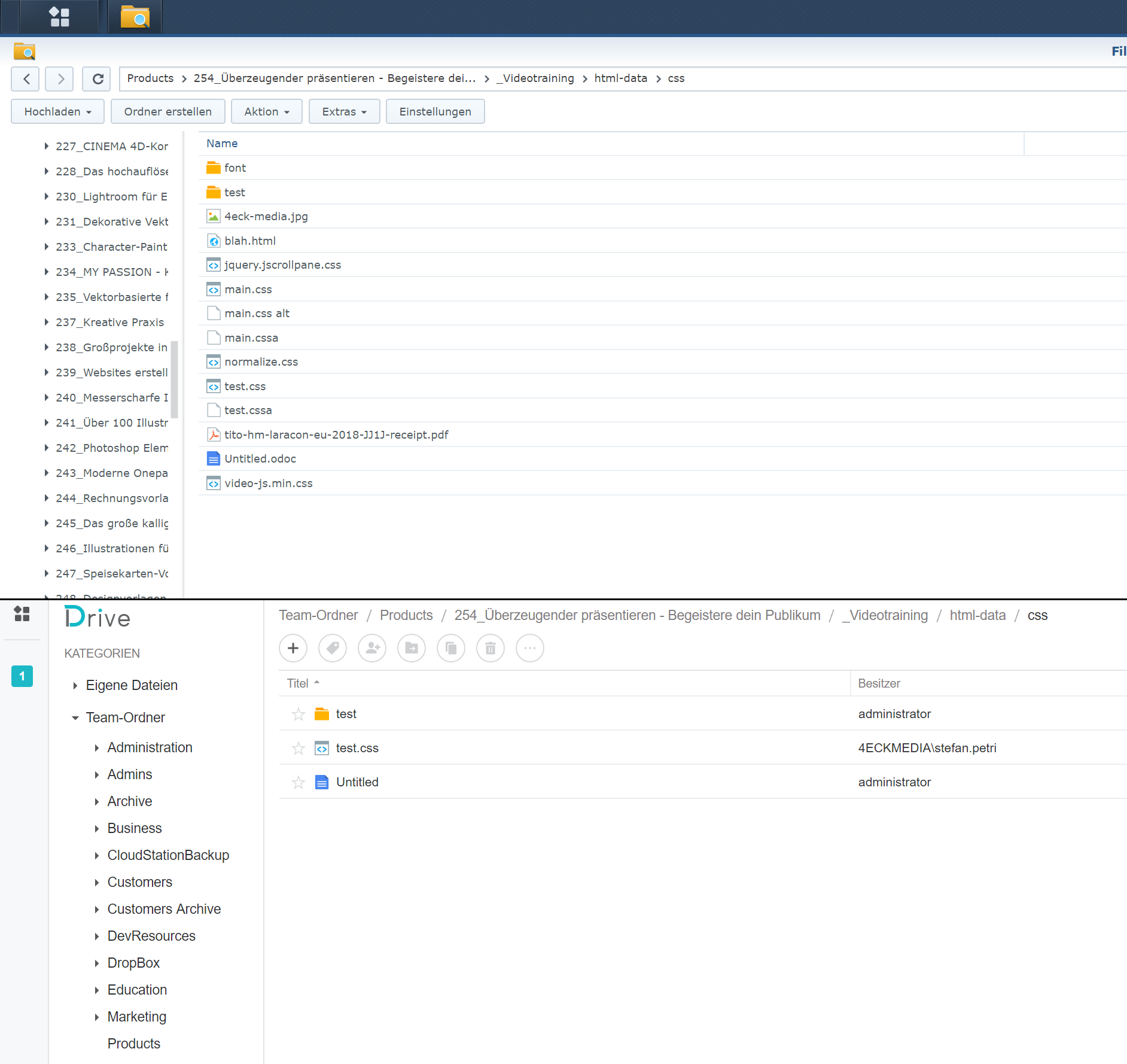Click html-data in File Station breadcrumb

(620, 78)
